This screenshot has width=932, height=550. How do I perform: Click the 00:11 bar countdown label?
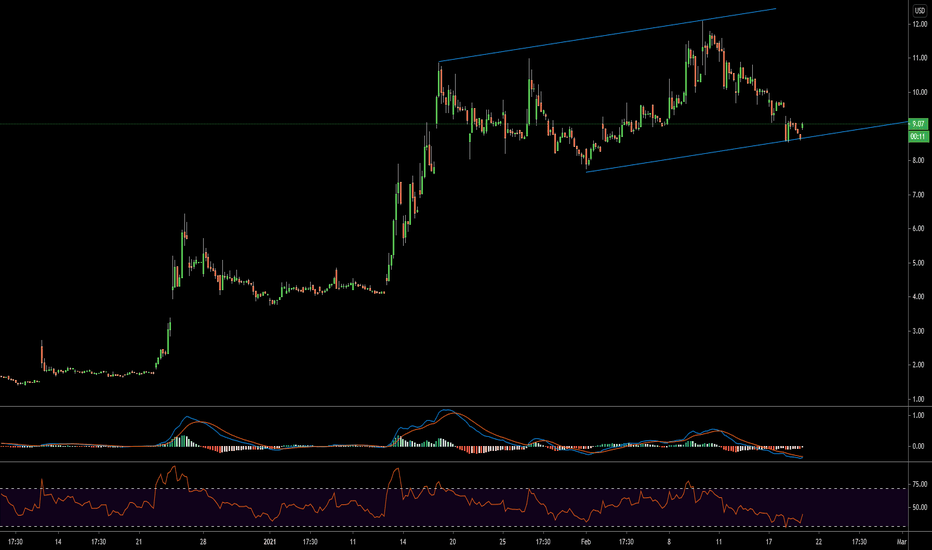[918, 137]
